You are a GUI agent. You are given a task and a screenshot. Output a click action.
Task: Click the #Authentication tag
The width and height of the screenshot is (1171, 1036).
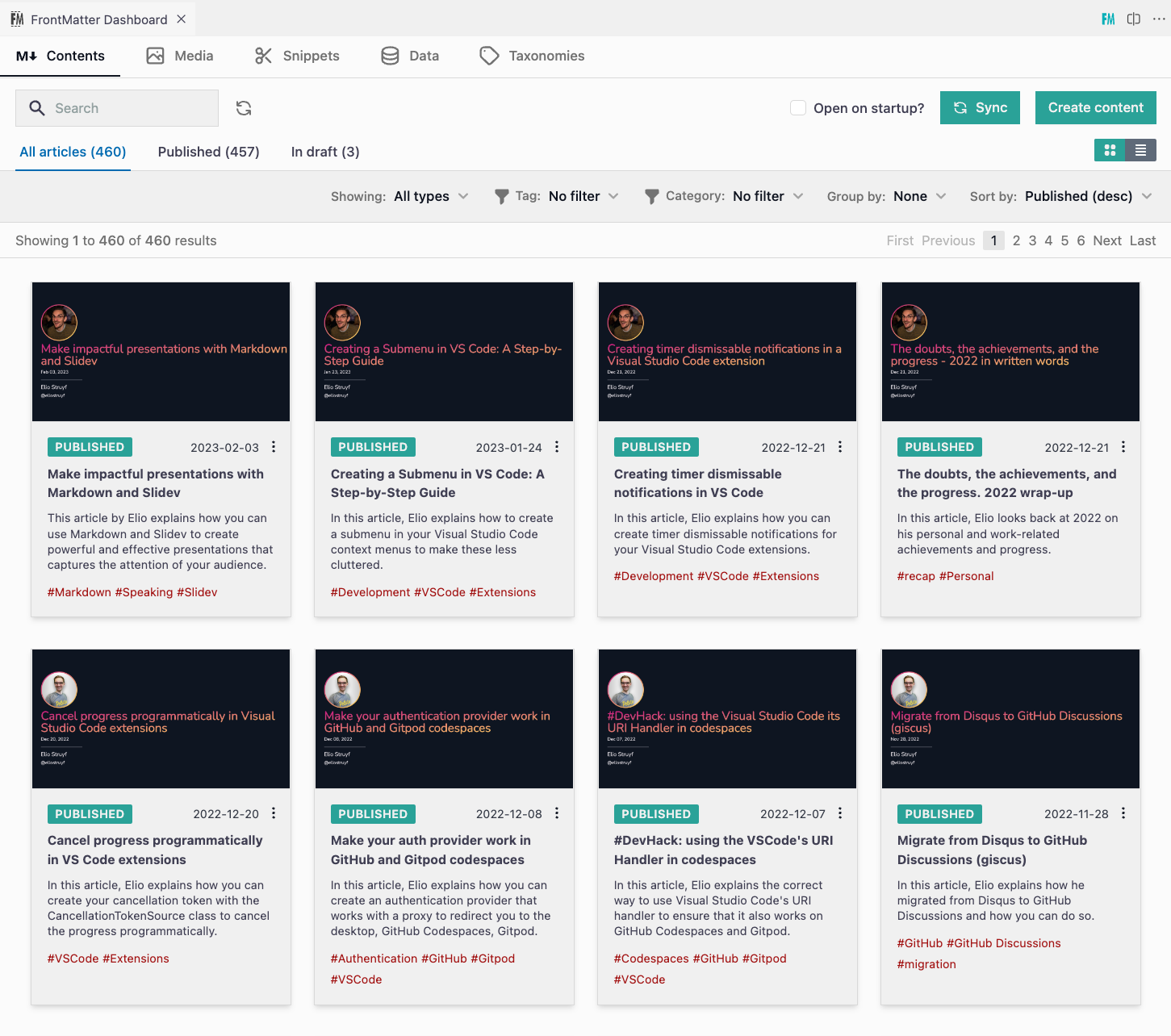[x=374, y=959]
